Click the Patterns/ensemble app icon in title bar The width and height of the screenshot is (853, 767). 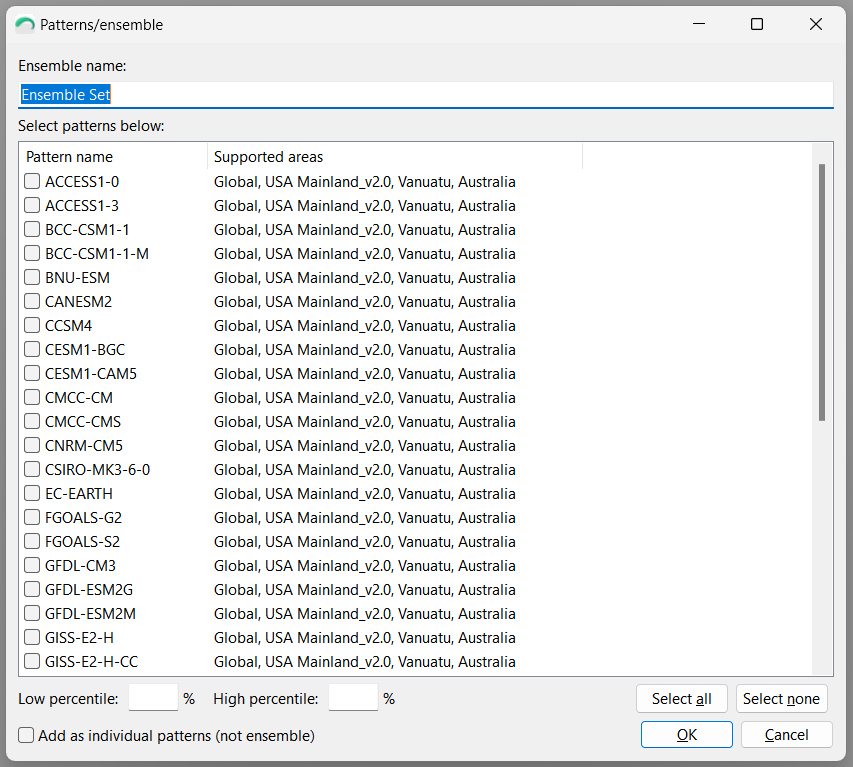[25, 25]
